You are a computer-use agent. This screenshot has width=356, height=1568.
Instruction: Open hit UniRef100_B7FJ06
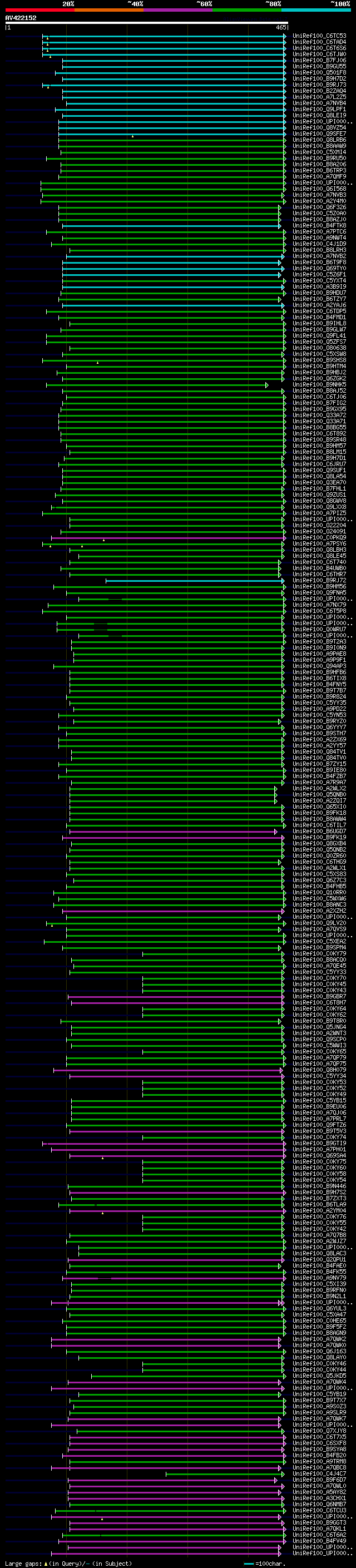click(319, 60)
